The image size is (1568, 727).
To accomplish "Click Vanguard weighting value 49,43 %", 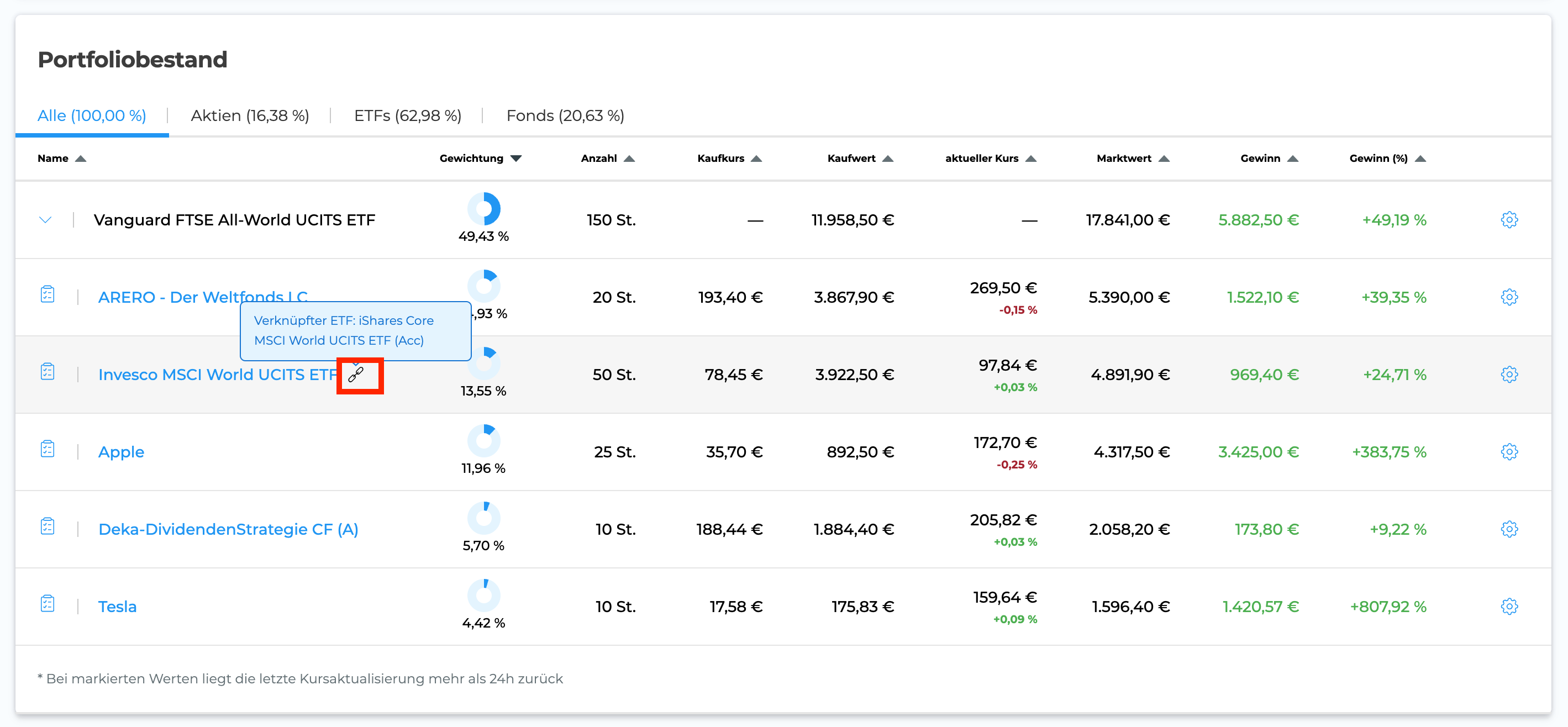I will click(x=484, y=236).
